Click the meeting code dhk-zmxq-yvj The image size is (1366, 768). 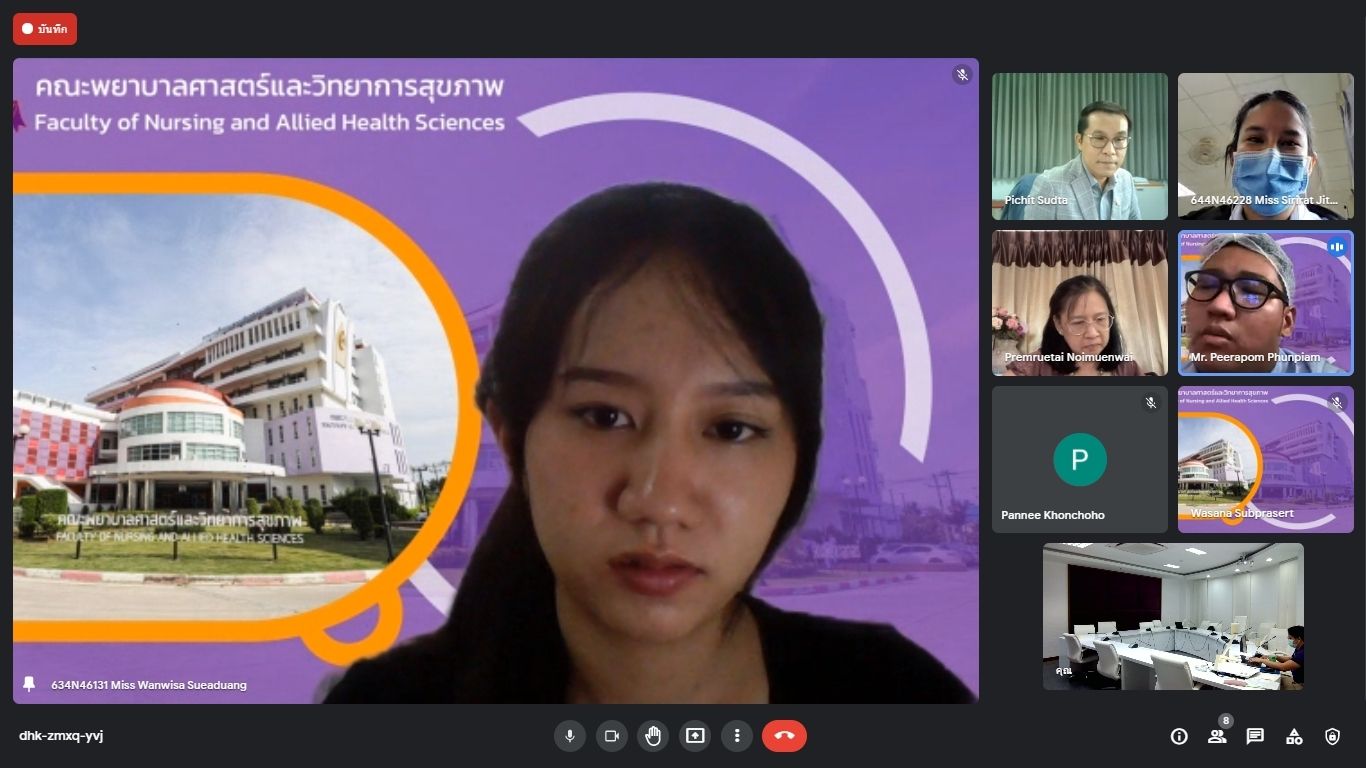pos(61,736)
